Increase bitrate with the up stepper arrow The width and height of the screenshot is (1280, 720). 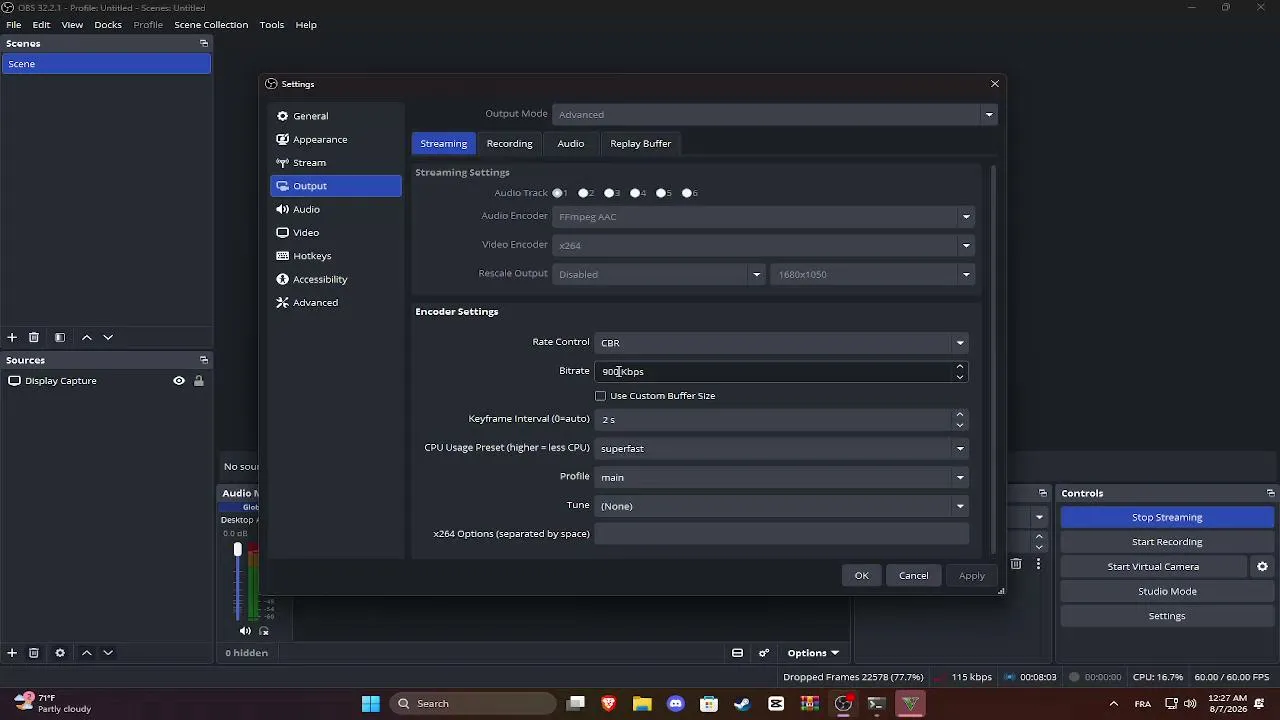click(960, 367)
